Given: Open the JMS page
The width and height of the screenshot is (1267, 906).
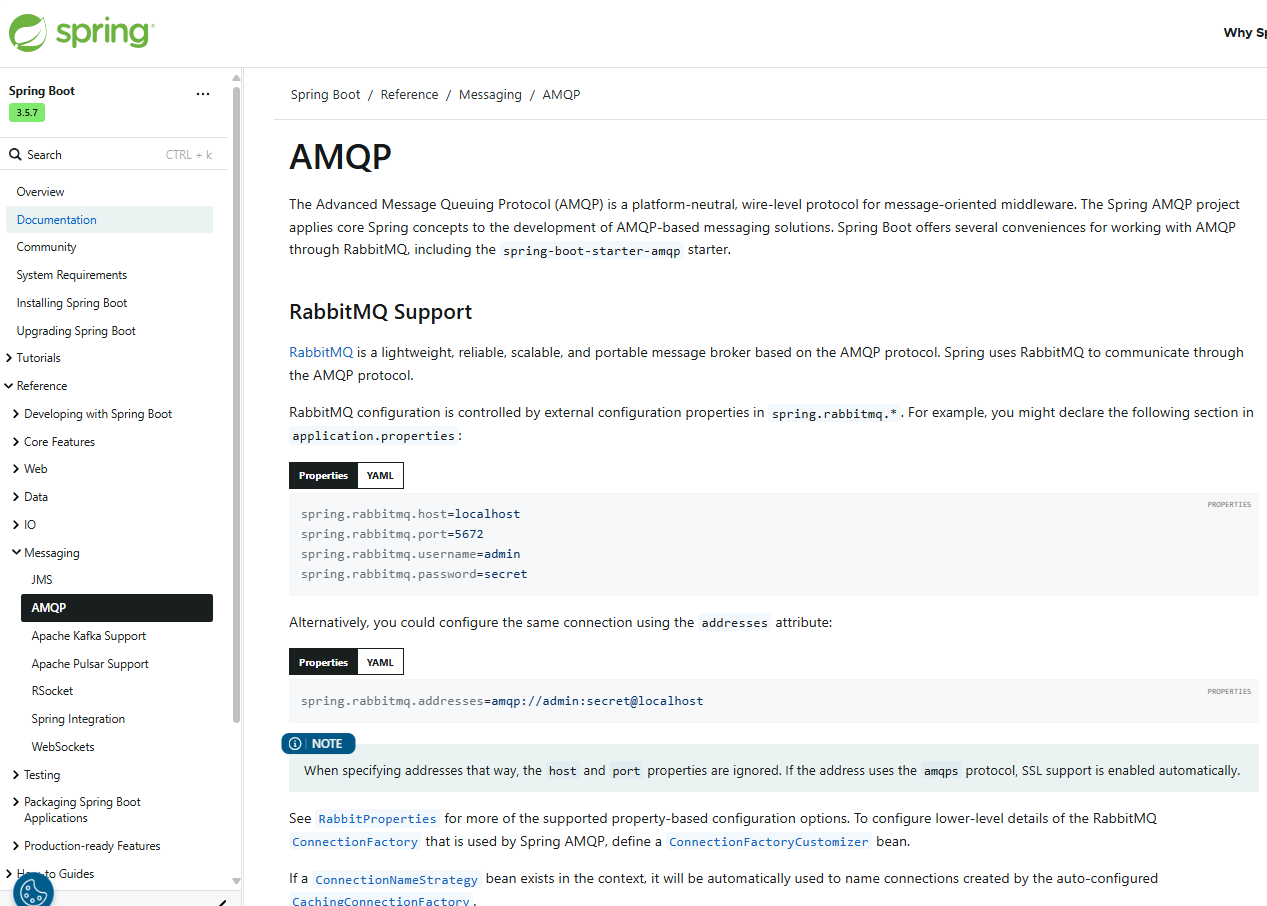Looking at the screenshot, I should [x=42, y=580].
